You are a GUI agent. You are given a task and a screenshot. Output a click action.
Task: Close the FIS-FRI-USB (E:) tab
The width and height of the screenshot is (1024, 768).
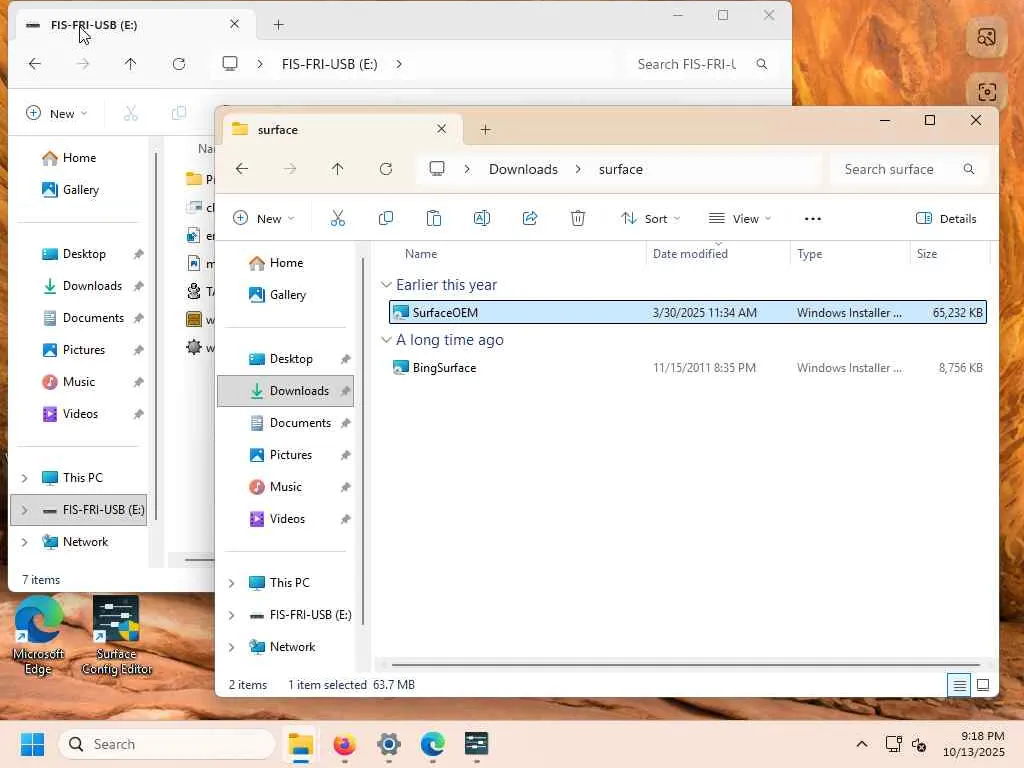[234, 24]
